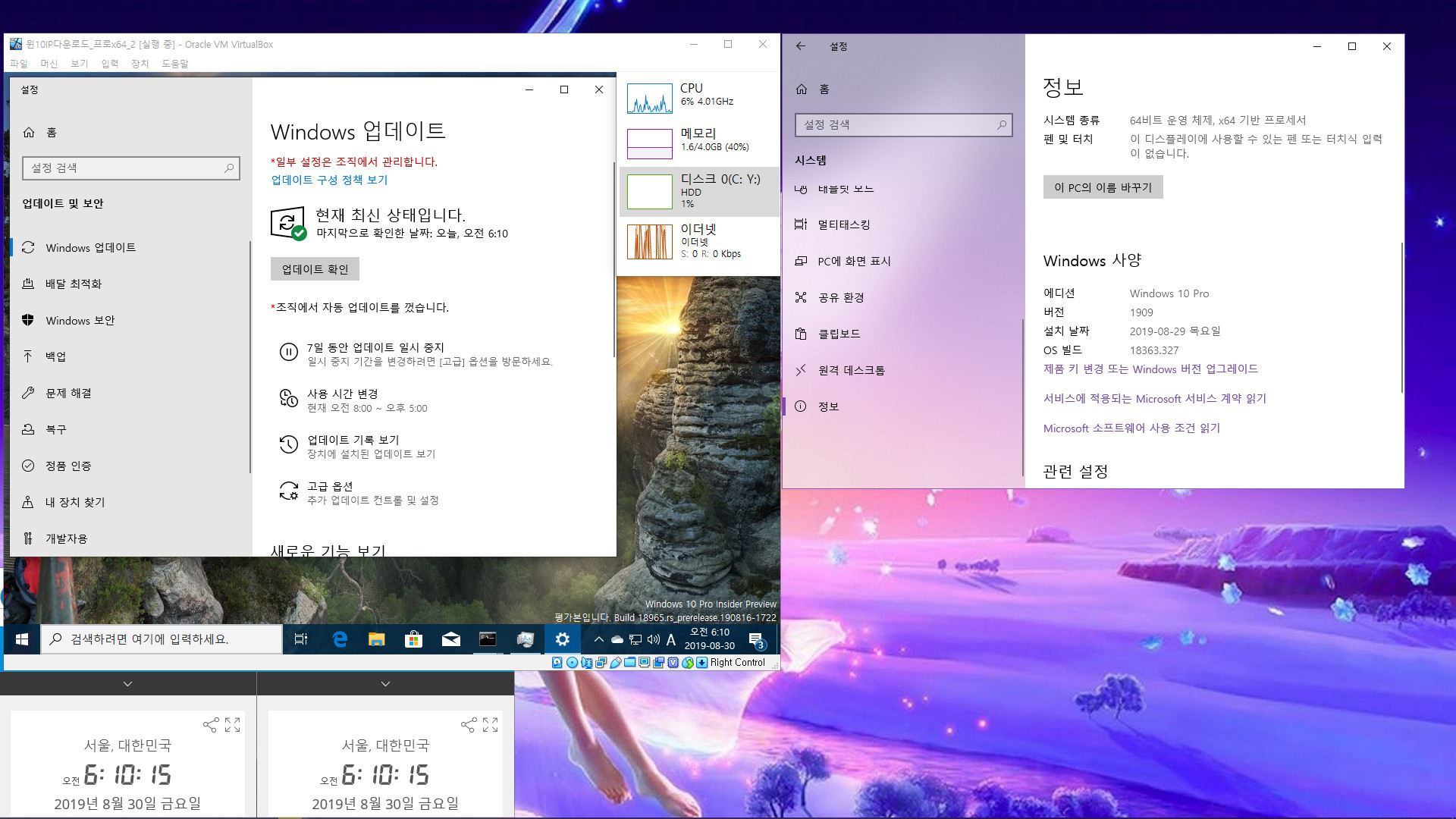
Task: Open Microsoft Store on the VM taskbar
Action: 413,639
